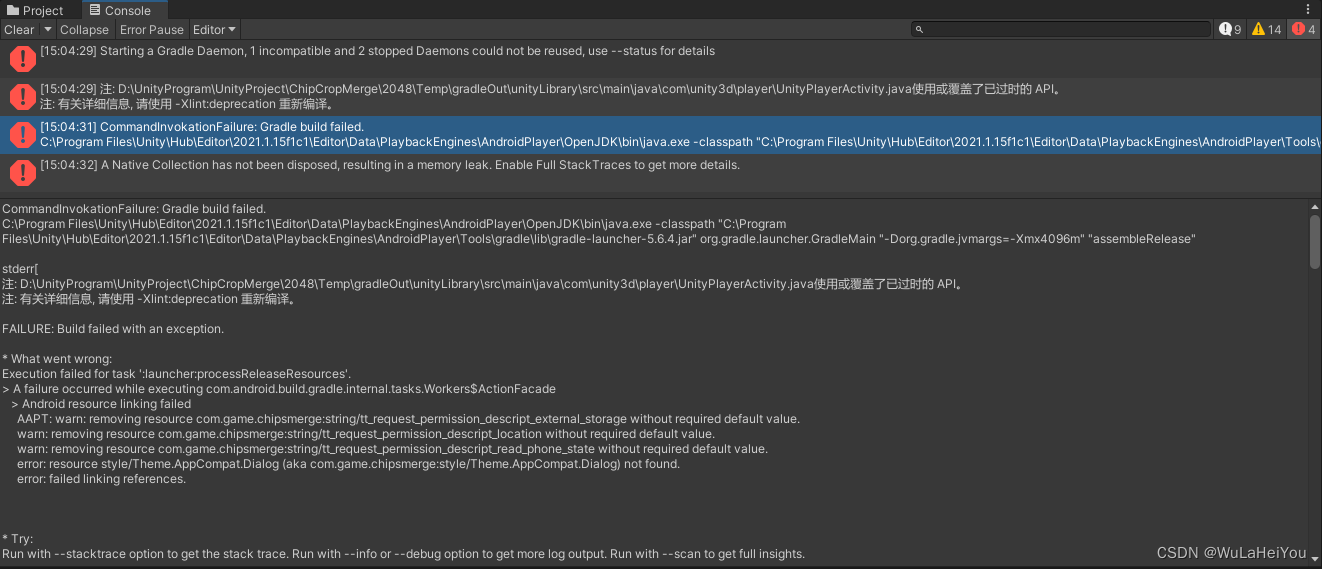Toggle info messages filter showing 9
Image resolution: width=1322 pixels, height=569 pixels.
pos(1230,30)
